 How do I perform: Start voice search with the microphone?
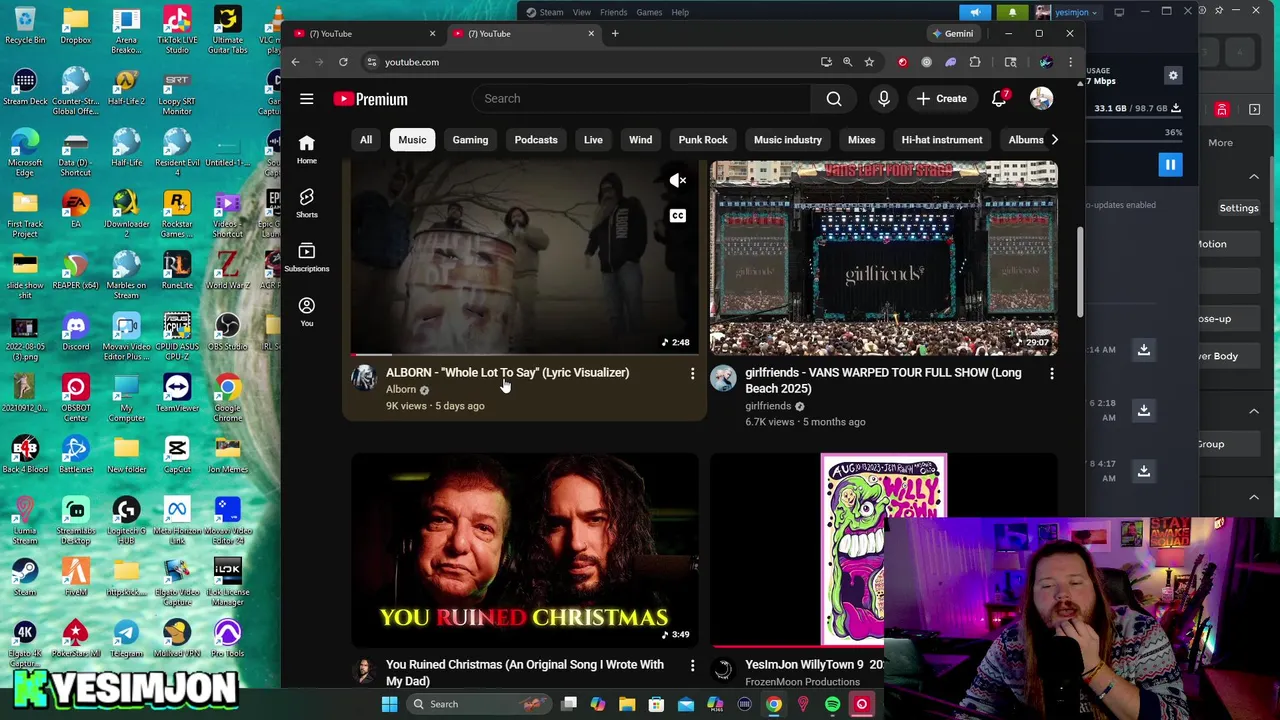tap(884, 98)
